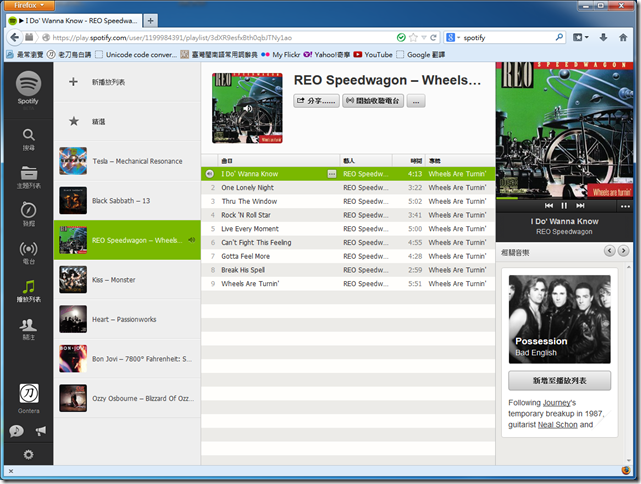The image size is (641, 484).
Task: Select track Can't Fight This Feeling
Action: [x=348, y=242]
